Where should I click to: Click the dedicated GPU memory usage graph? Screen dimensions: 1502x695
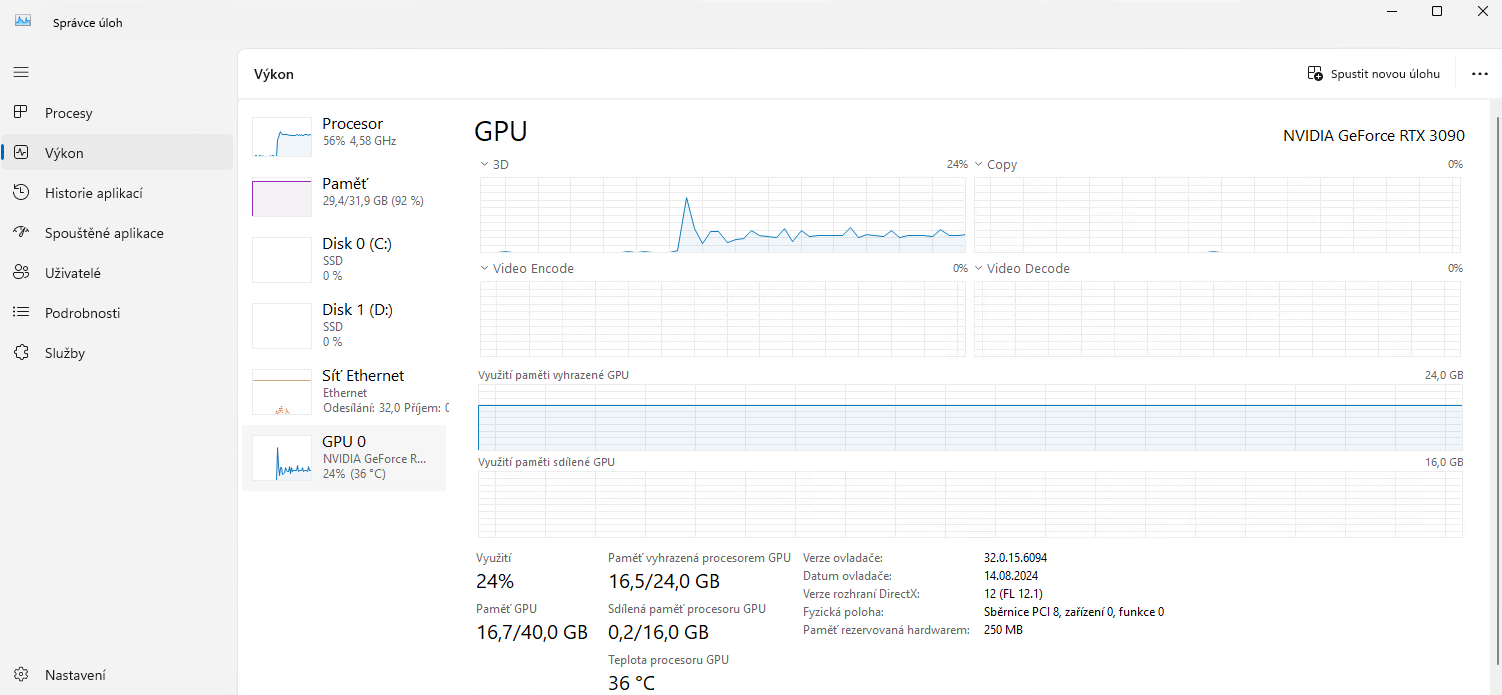970,417
